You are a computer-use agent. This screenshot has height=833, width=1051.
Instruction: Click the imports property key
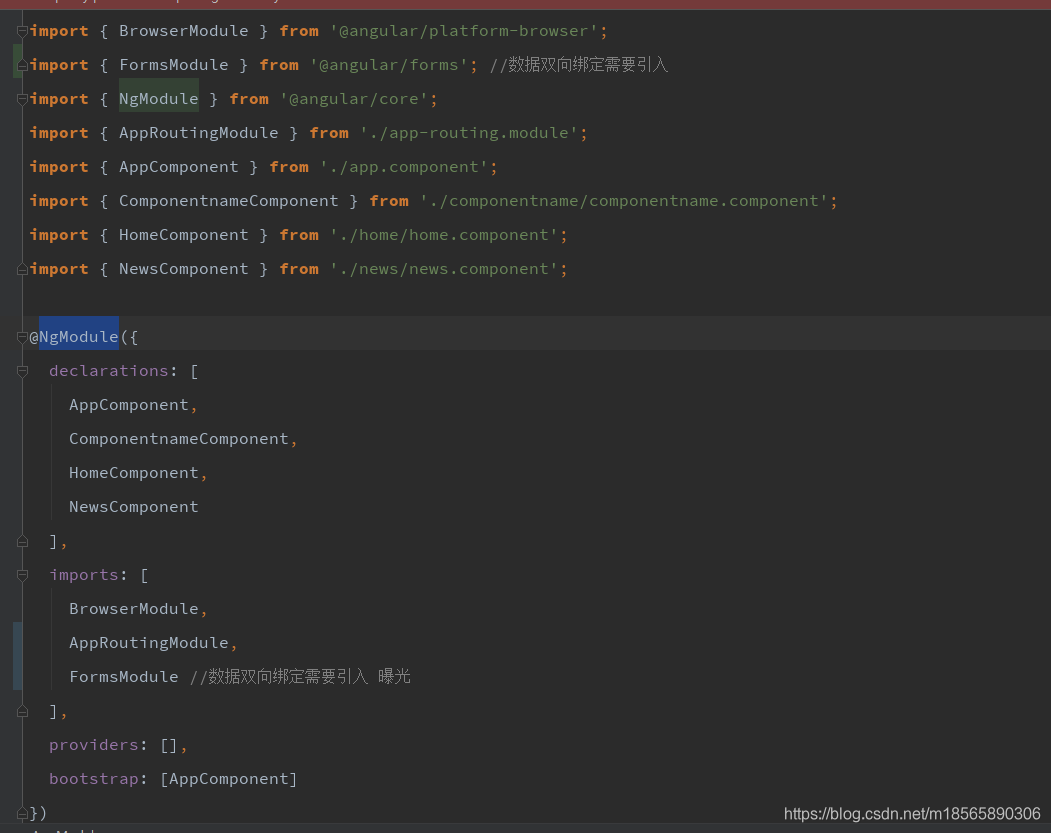tap(84, 575)
